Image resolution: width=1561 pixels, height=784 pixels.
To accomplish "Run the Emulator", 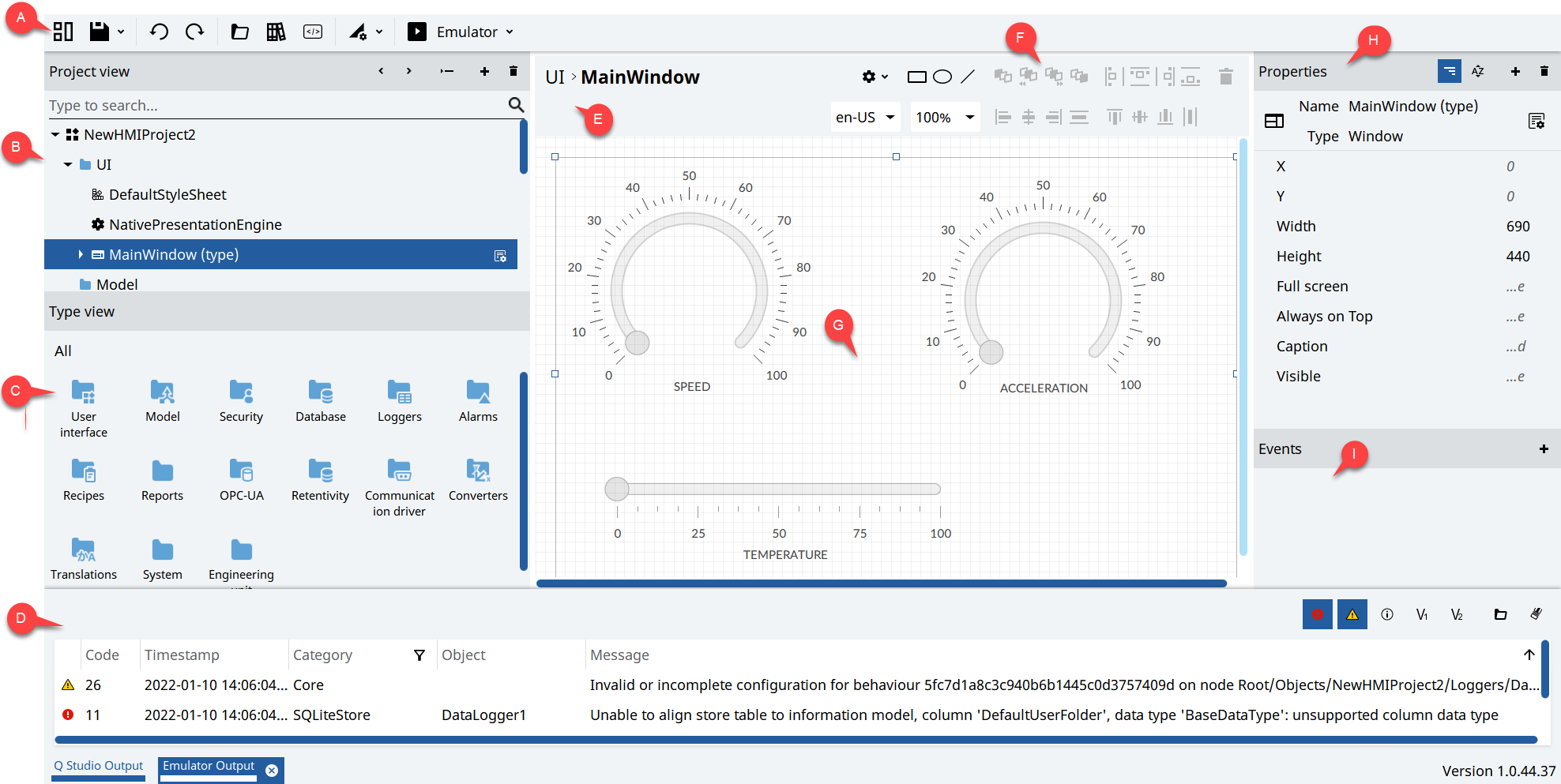I will [x=416, y=32].
